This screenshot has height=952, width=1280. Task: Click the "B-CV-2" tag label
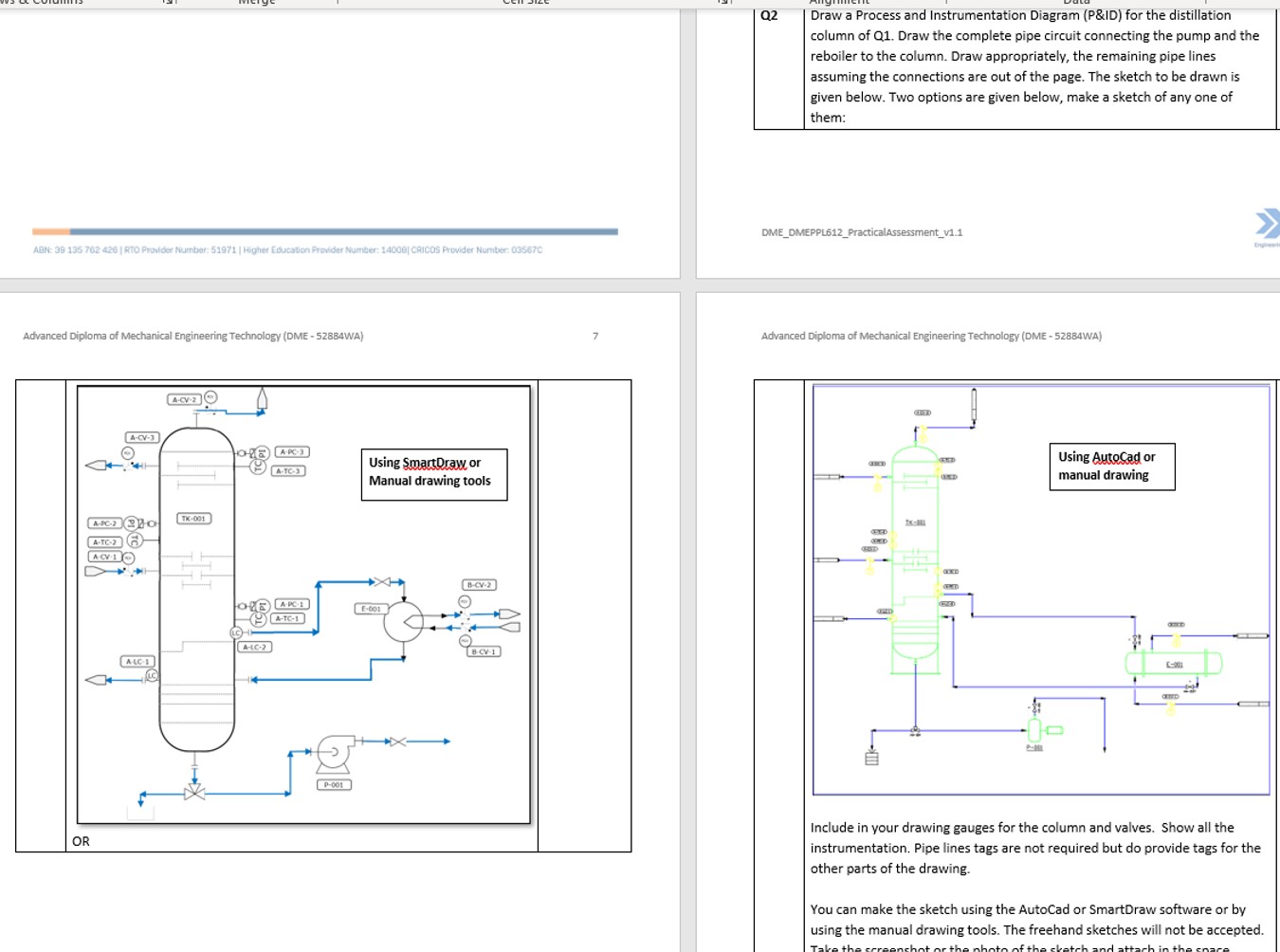479,585
